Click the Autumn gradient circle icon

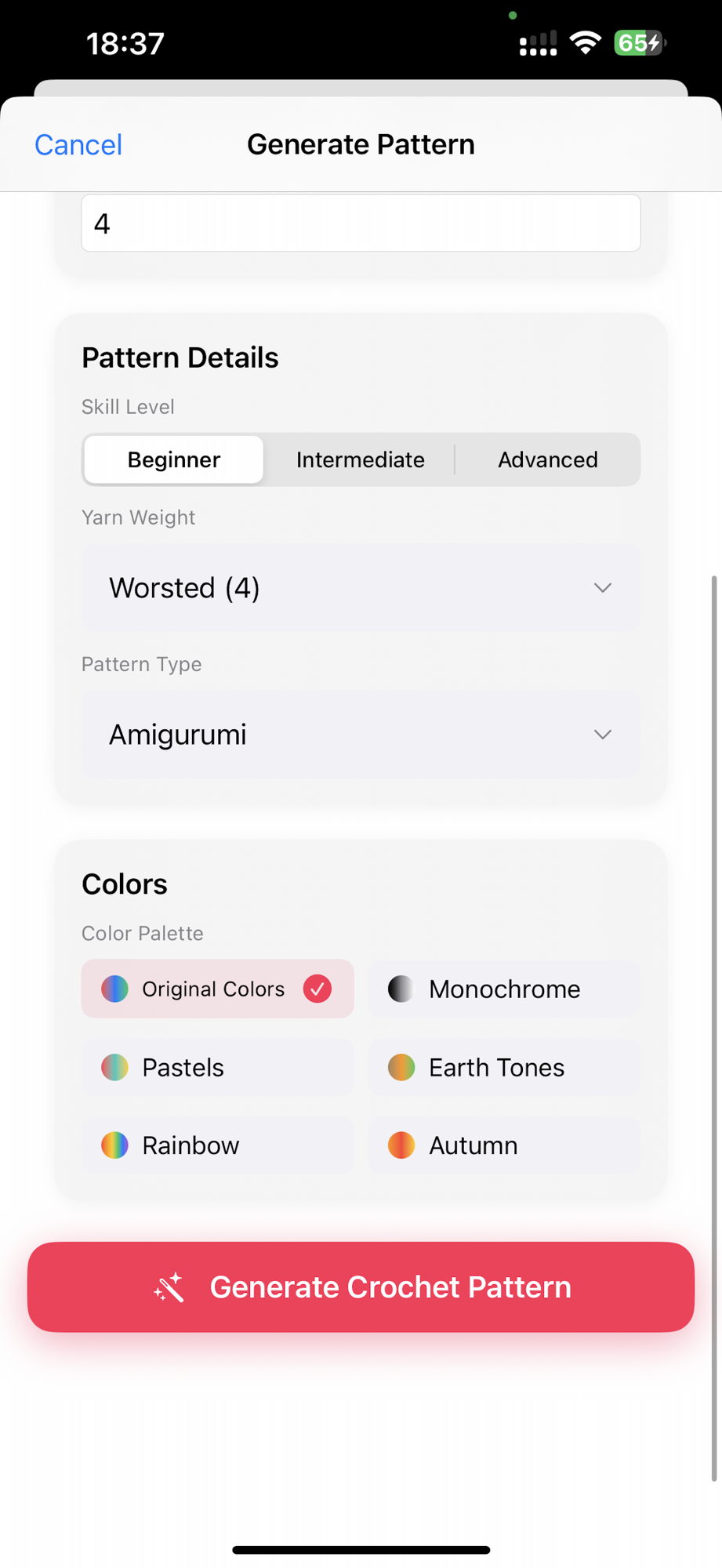click(401, 1145)
